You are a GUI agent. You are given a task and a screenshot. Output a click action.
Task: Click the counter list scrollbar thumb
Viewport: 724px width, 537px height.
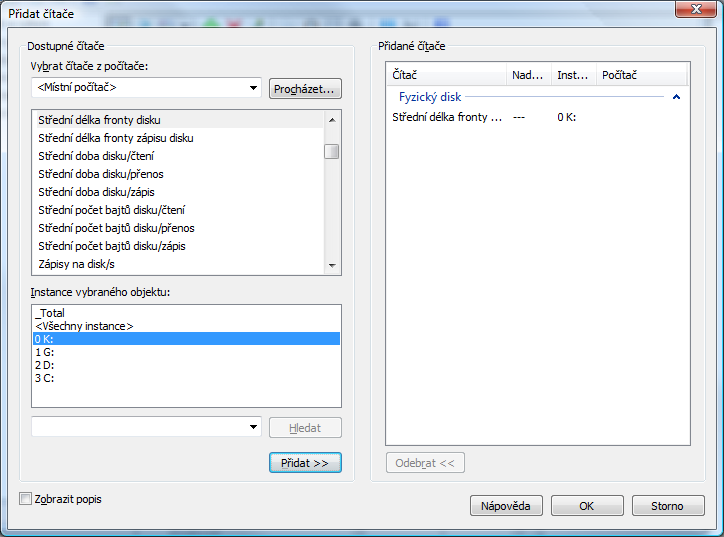coord(332,151)
